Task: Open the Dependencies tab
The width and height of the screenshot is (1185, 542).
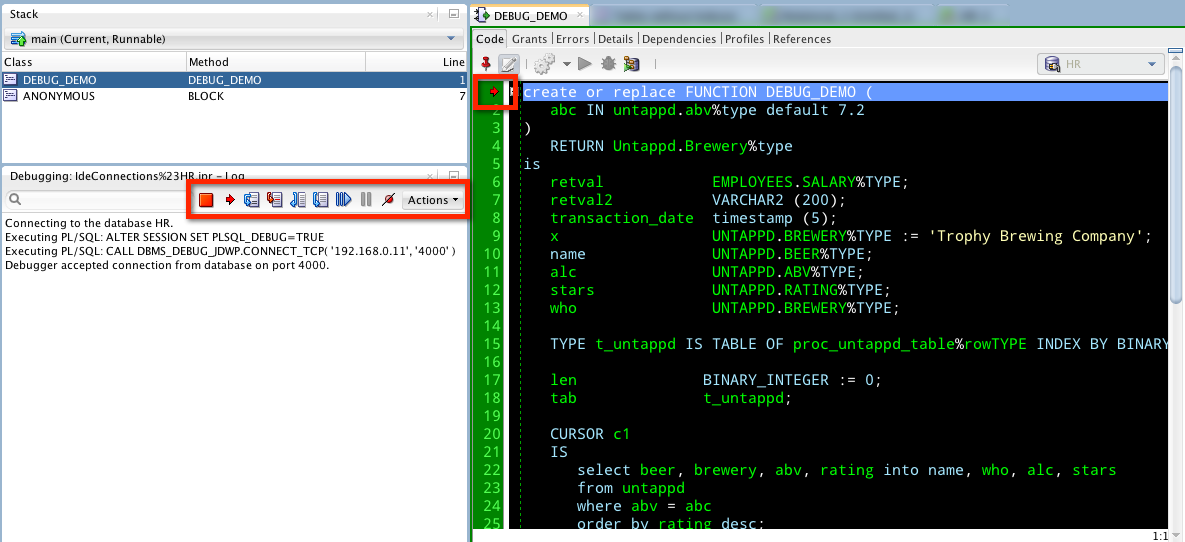Action: (x=679, y=39)
